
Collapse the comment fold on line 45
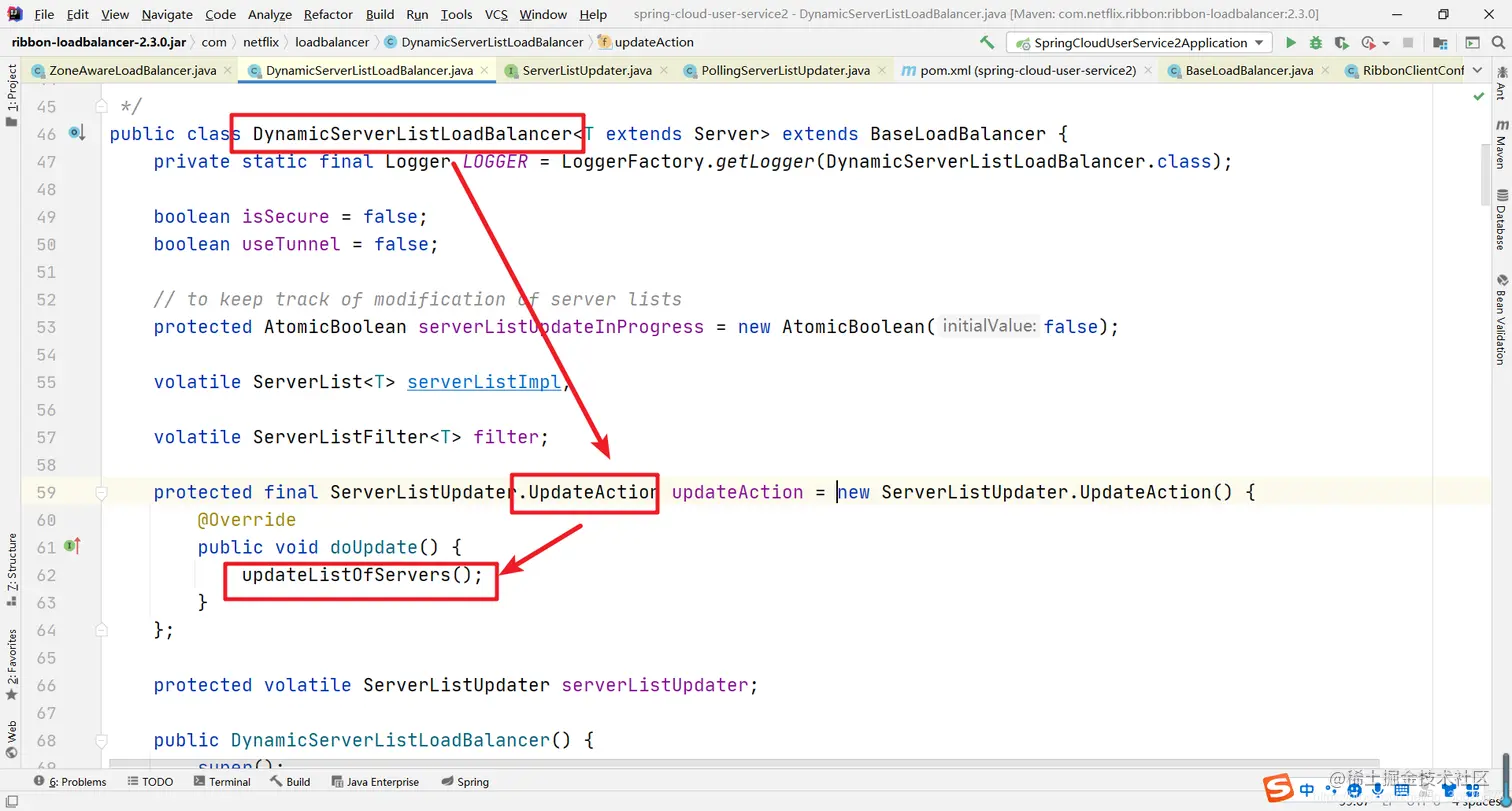click(101, 105)
